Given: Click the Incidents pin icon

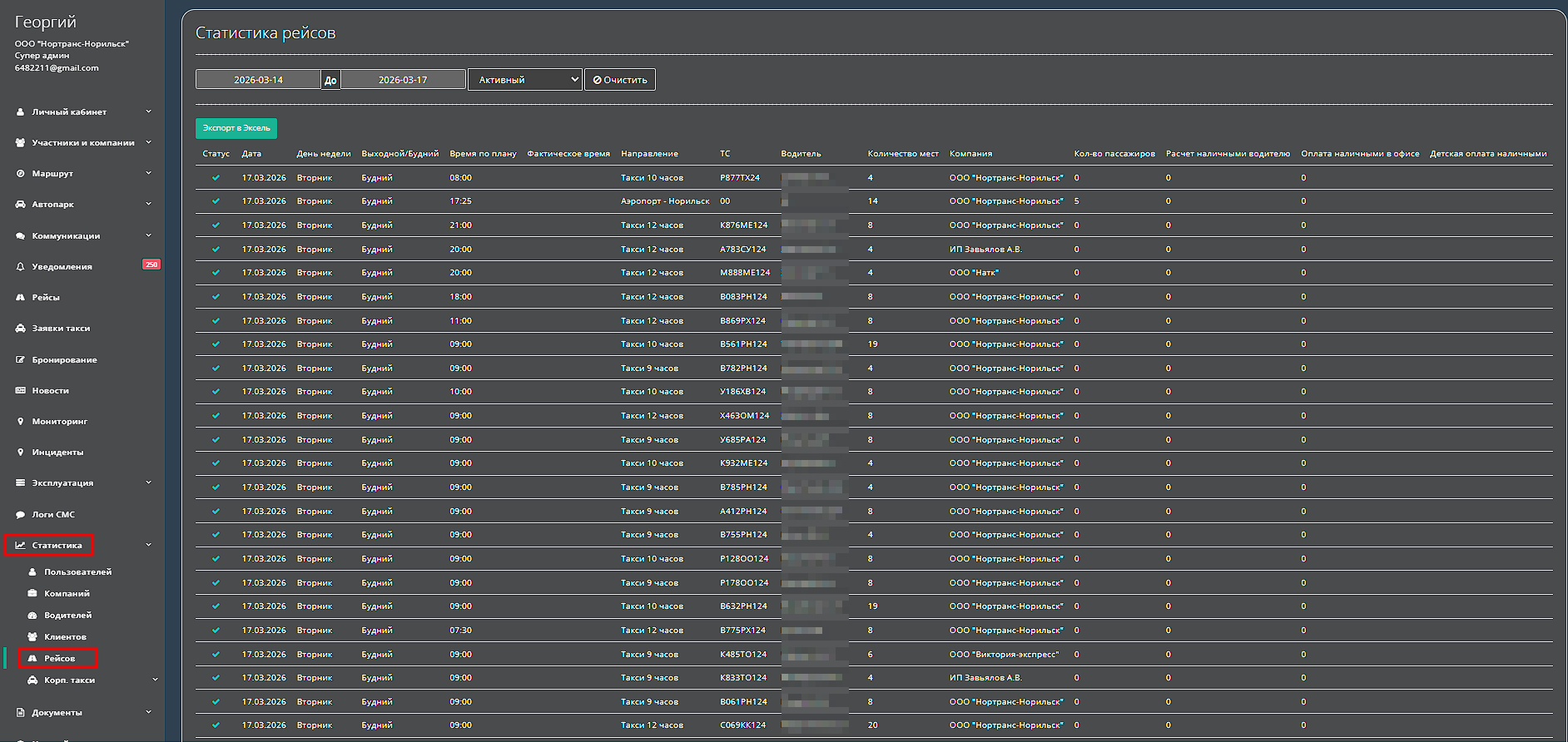Looking at the screenshot, I should 20,453.
